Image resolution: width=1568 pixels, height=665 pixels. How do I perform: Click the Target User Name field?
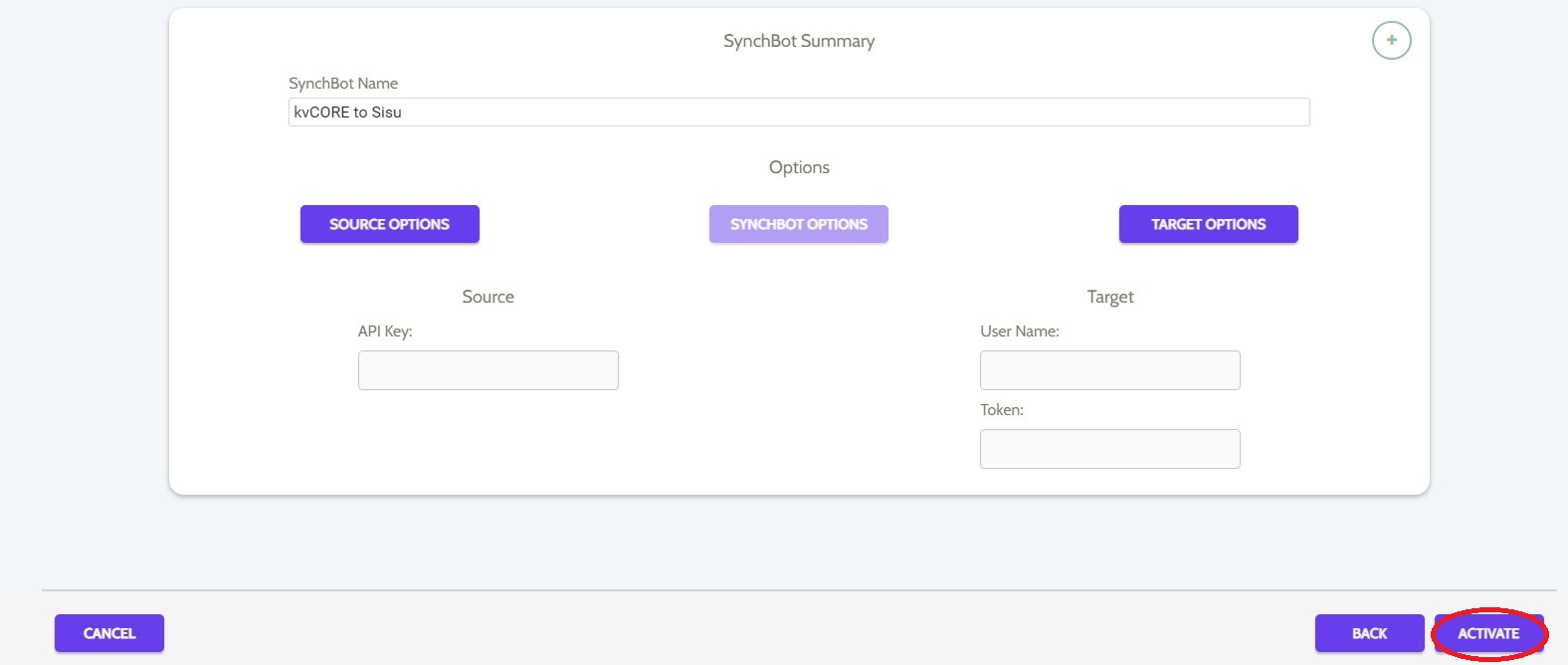1110,370
